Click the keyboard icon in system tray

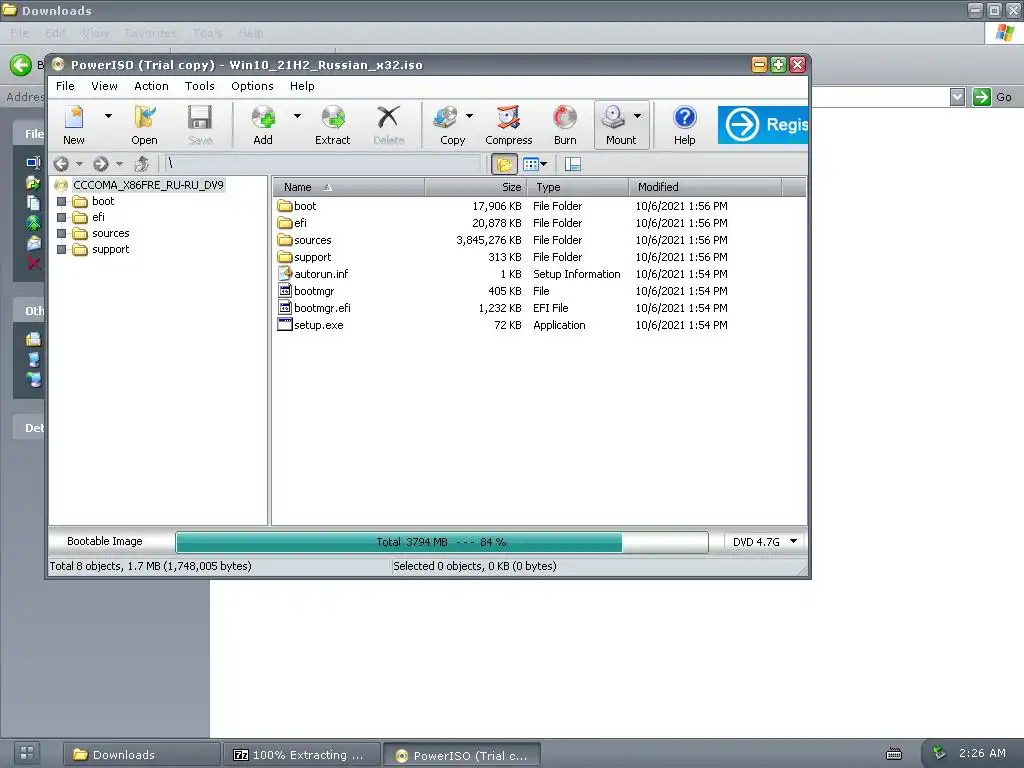click(x=893, y=754)
